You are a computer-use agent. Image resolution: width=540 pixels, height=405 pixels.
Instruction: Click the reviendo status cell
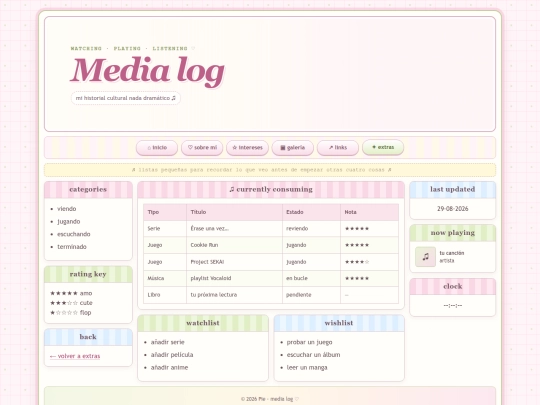[x=311, y=229]
